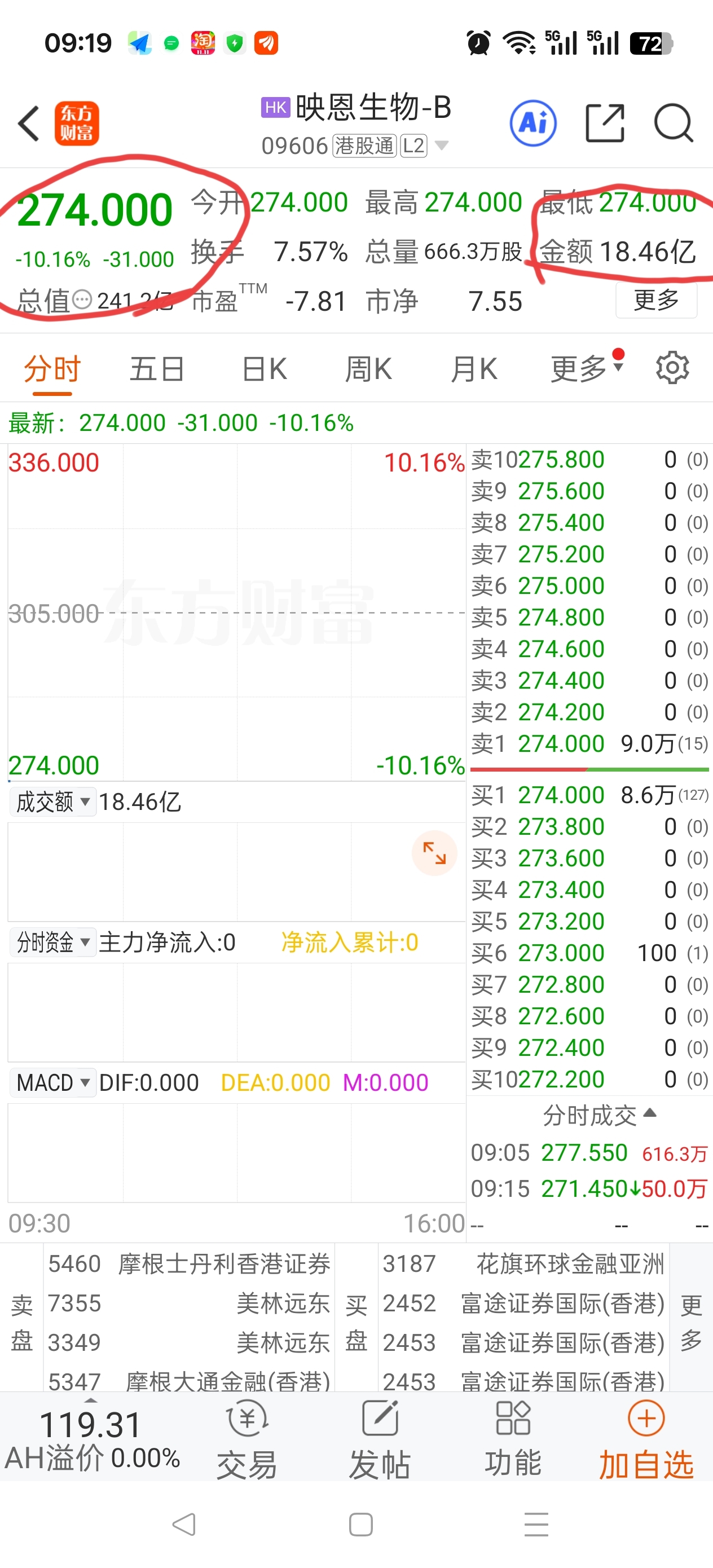This screenshot has width=713, height=1568.
Task: Switch to the 五日 tab
Action: coord(156,369)
